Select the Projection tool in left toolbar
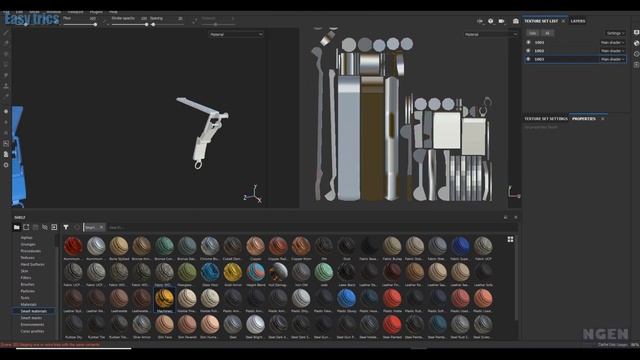This screenshot has height=360, width=640. (6, 53)
